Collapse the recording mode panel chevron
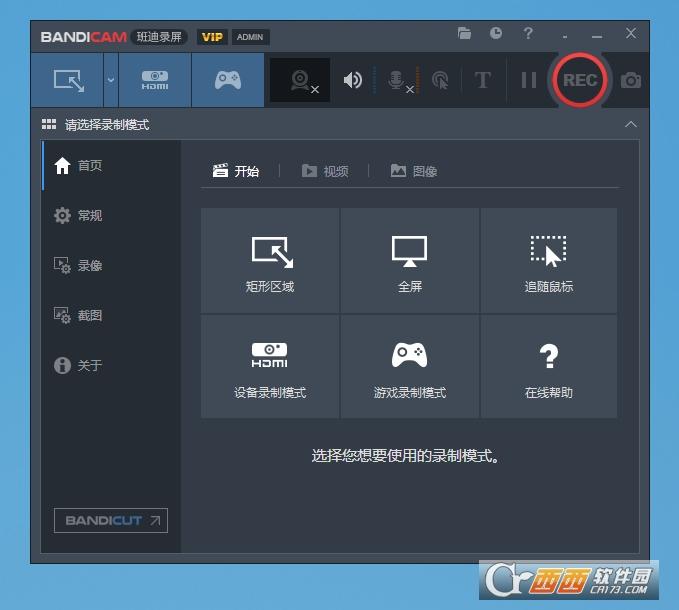Screen dimensions: 679x610 coord(631,124)
